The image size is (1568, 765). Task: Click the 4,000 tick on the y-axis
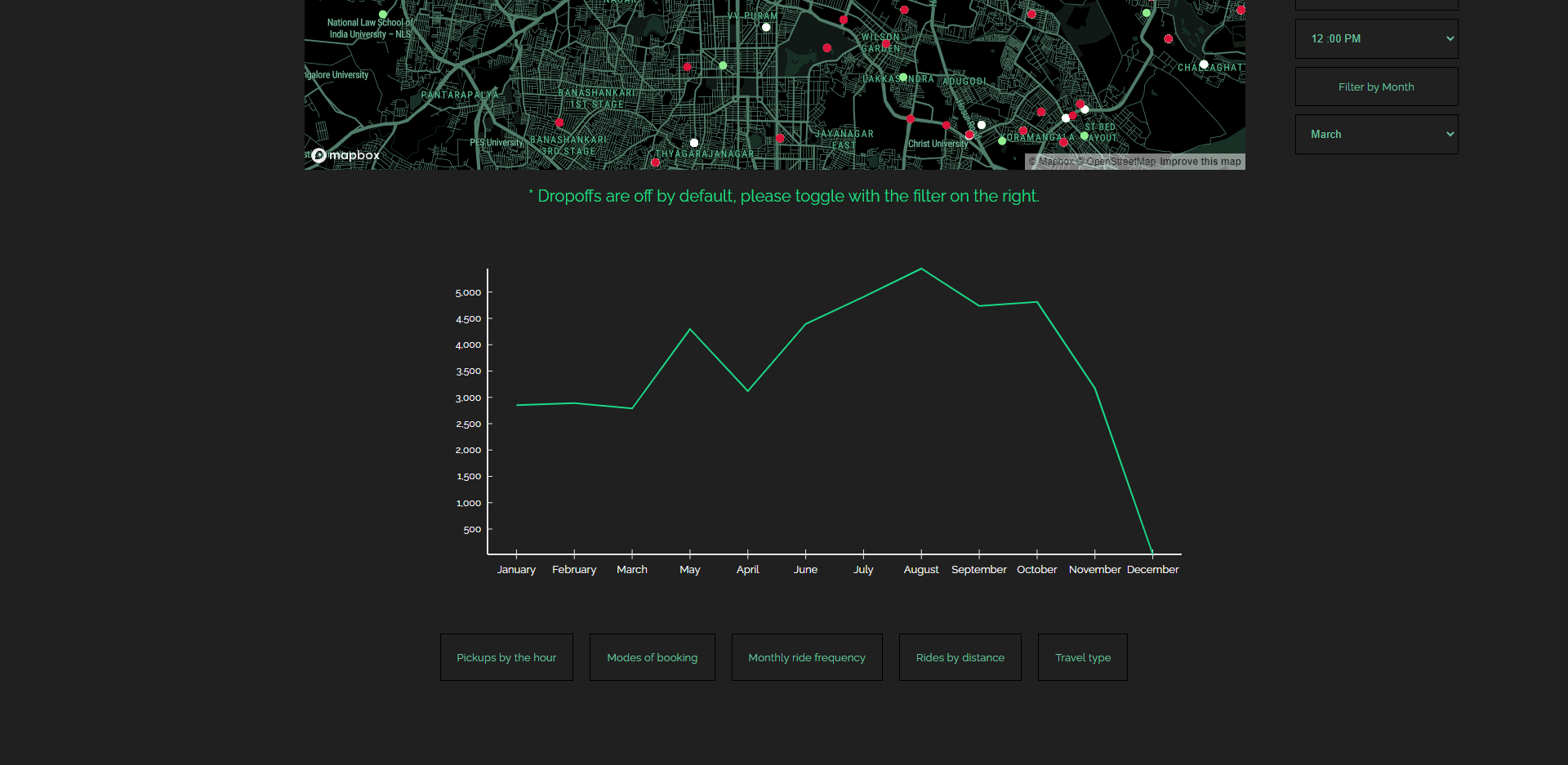[469, 345]
